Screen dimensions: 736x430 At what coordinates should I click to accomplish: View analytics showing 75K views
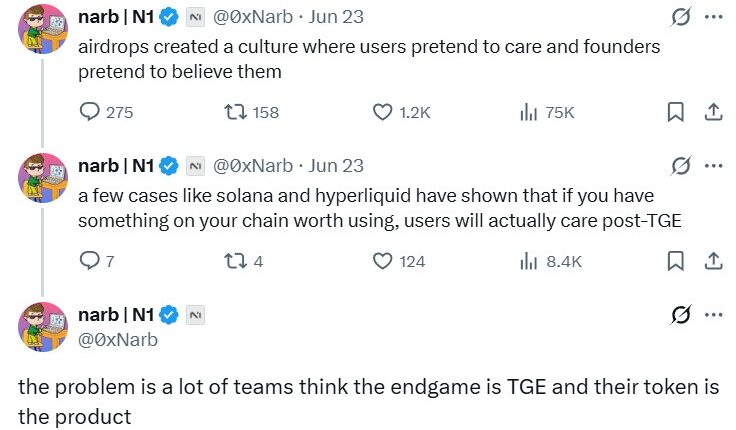click(x=529, y=113)
